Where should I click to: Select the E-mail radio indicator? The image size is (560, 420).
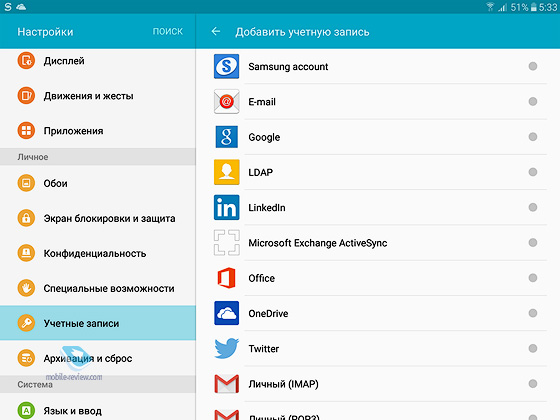532,102
